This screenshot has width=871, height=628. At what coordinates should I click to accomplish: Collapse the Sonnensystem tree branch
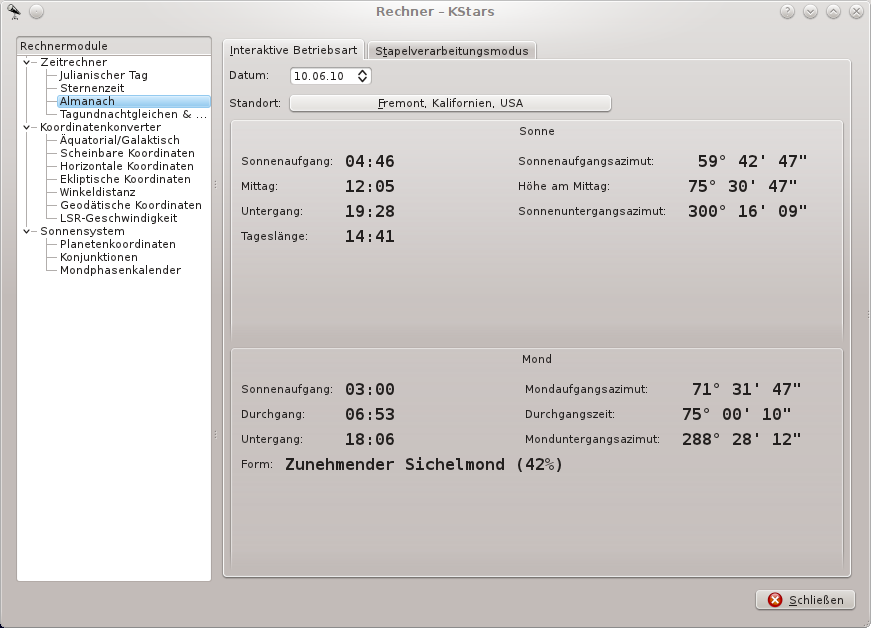tap(28, 231)
